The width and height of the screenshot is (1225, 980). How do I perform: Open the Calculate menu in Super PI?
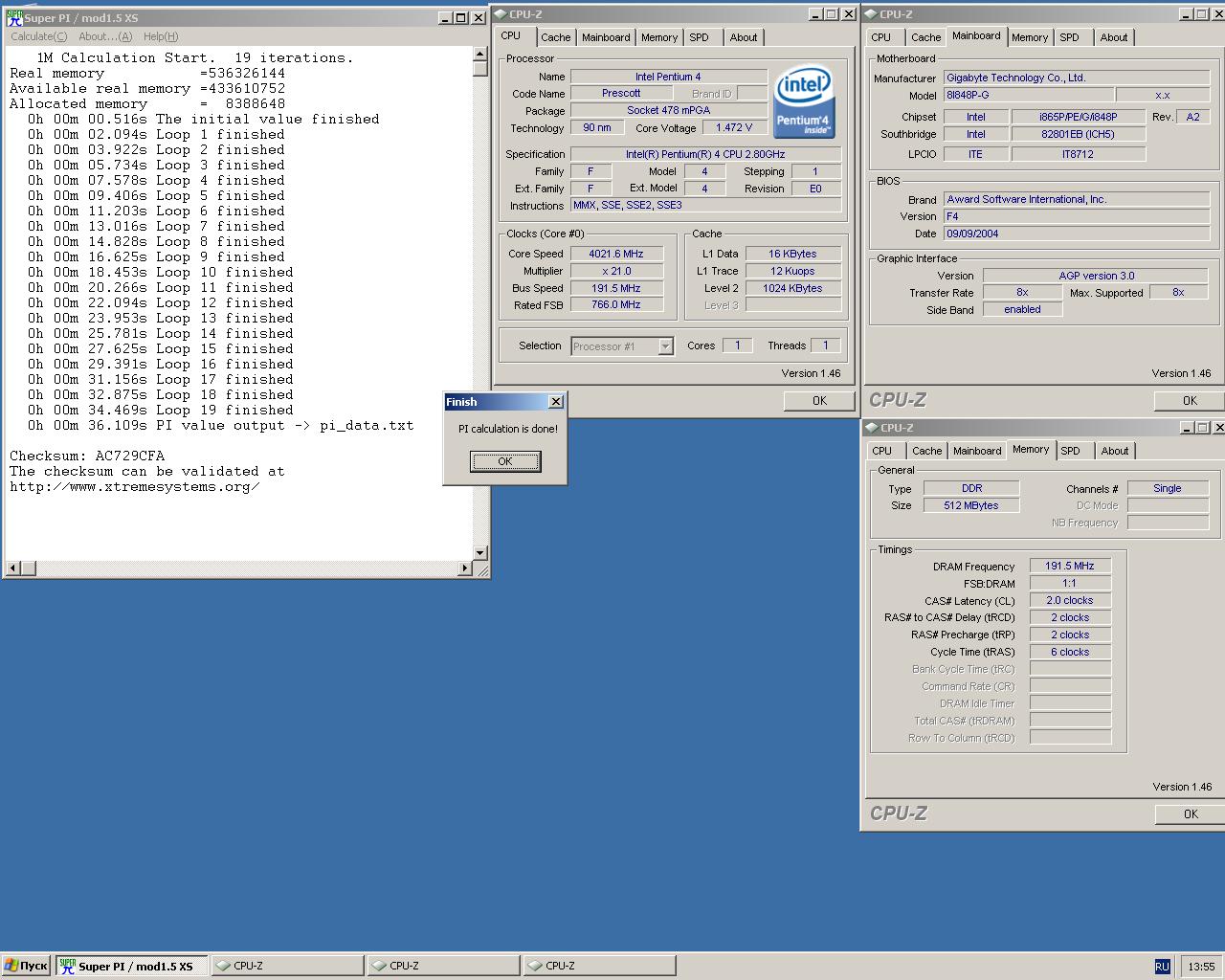coord(38,36)
